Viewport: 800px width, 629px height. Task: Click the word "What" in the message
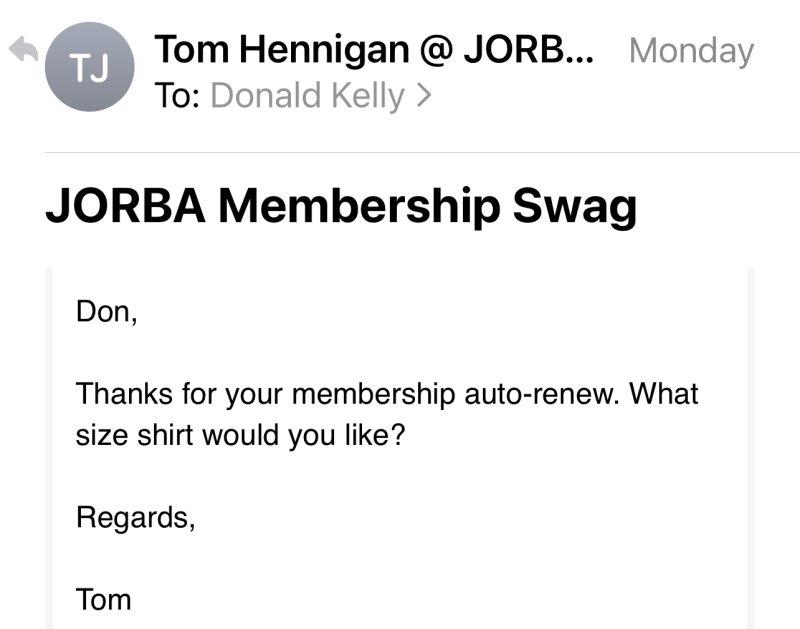pyautogui.click(x=665, y=393)
